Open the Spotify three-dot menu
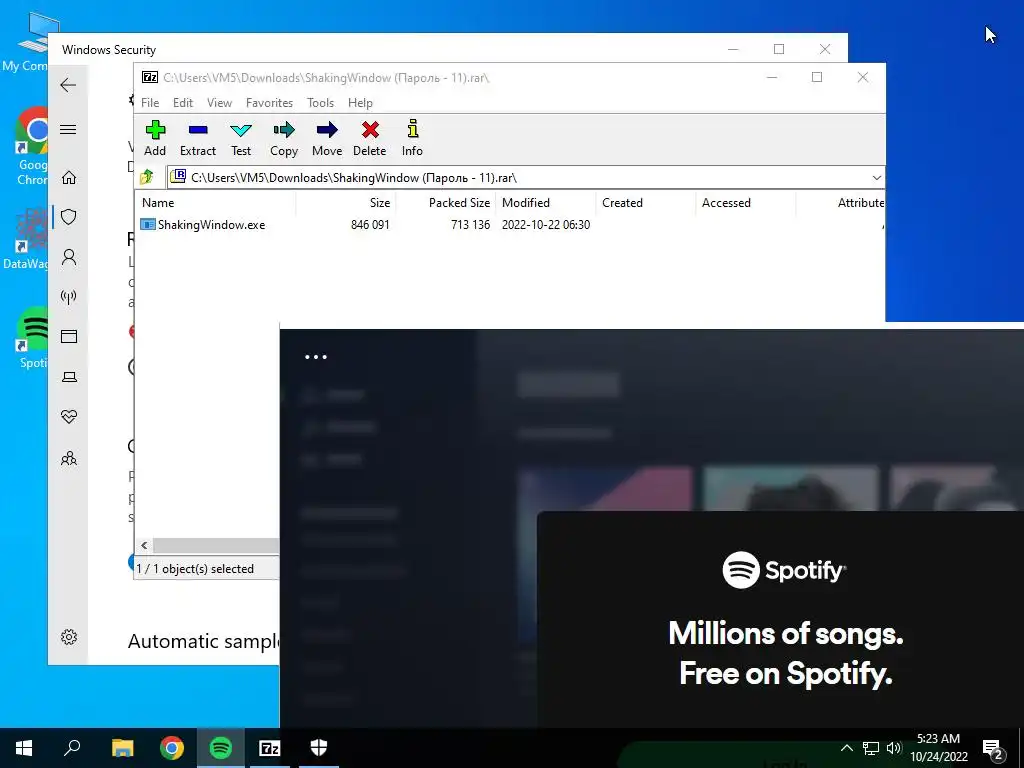This screenshot has height=768, width=1024. coord(315,357)
